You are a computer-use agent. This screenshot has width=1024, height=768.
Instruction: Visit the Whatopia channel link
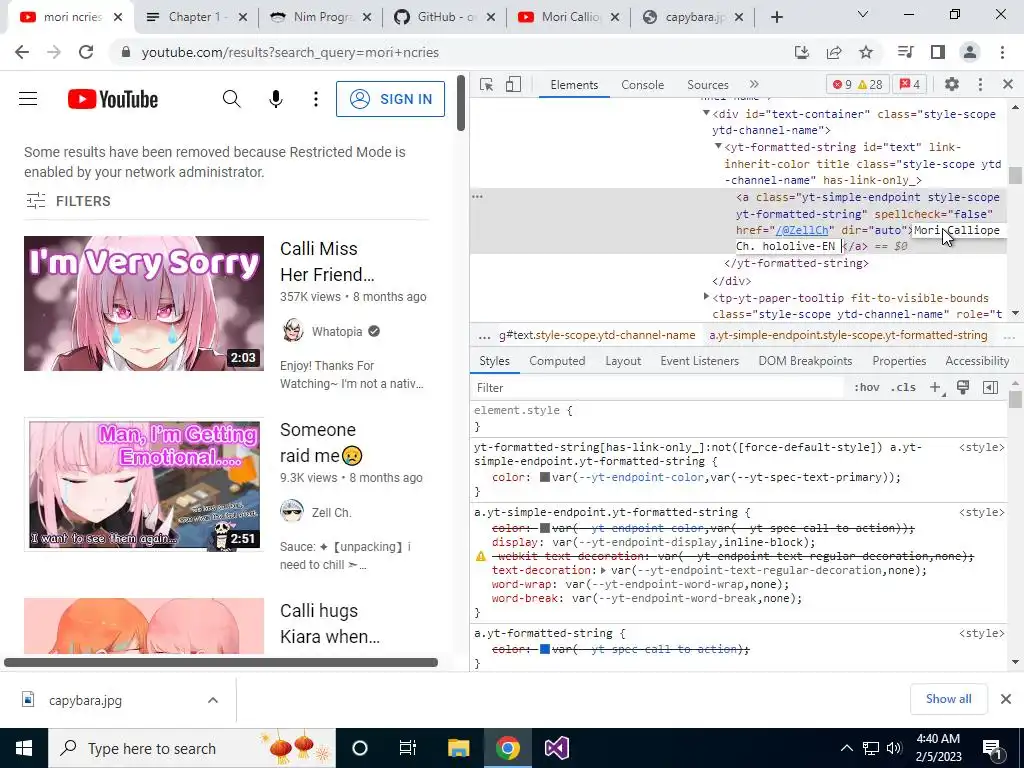336,332
